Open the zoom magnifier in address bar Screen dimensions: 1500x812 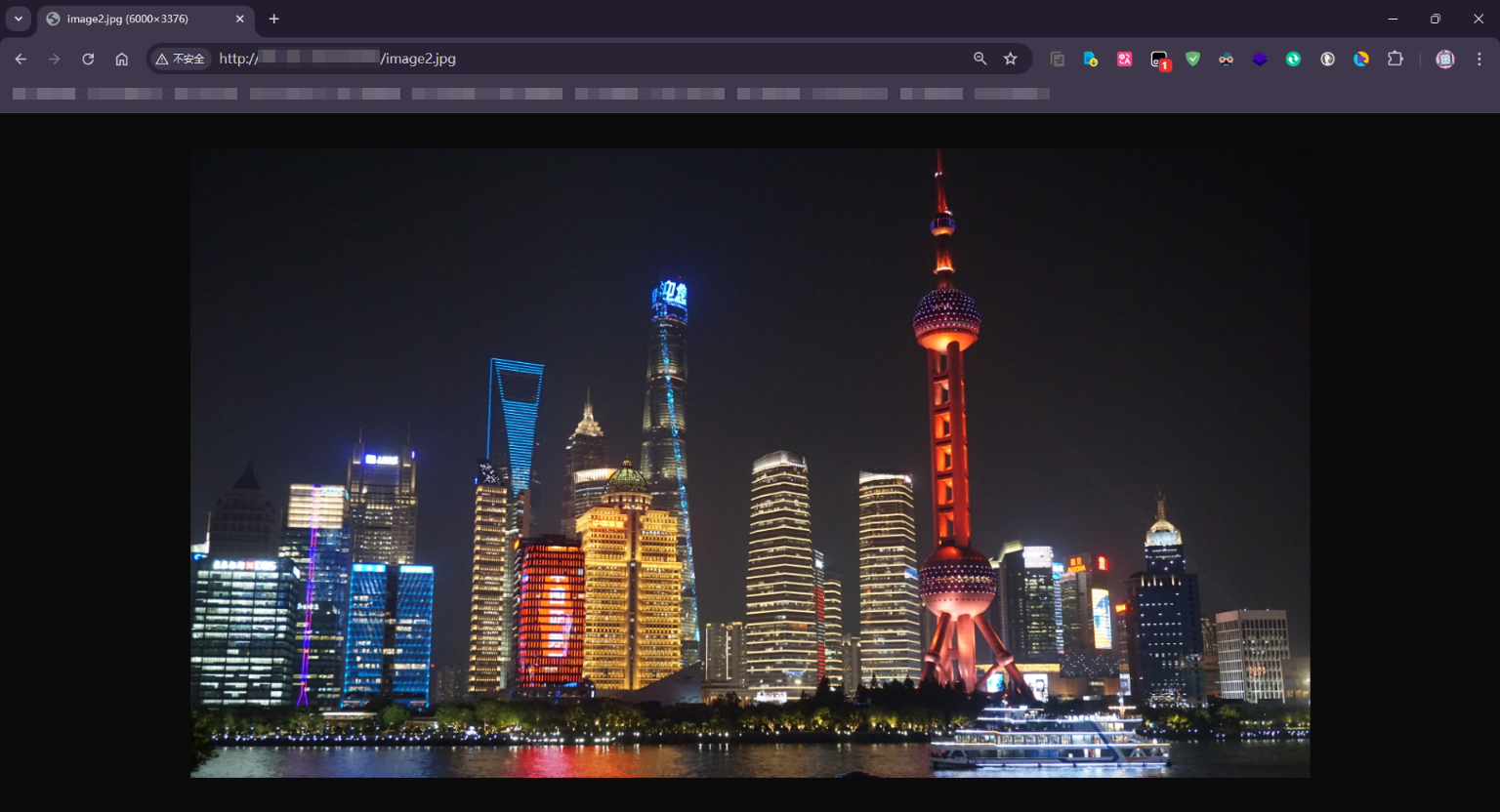(979, 59)
